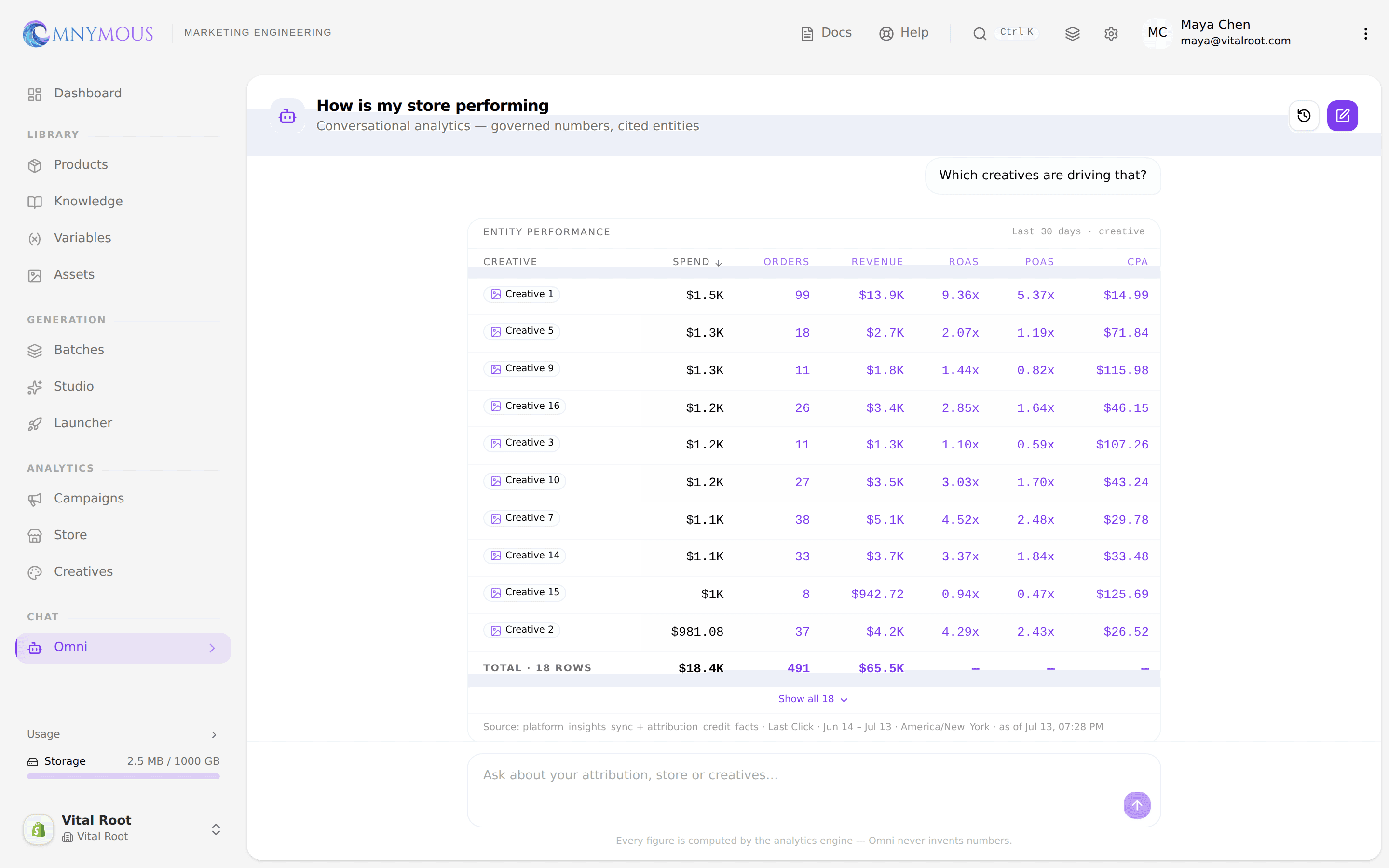Click the Ctrl K shortcut badge
The image size is (1389, 868).
coord(1017,32)
